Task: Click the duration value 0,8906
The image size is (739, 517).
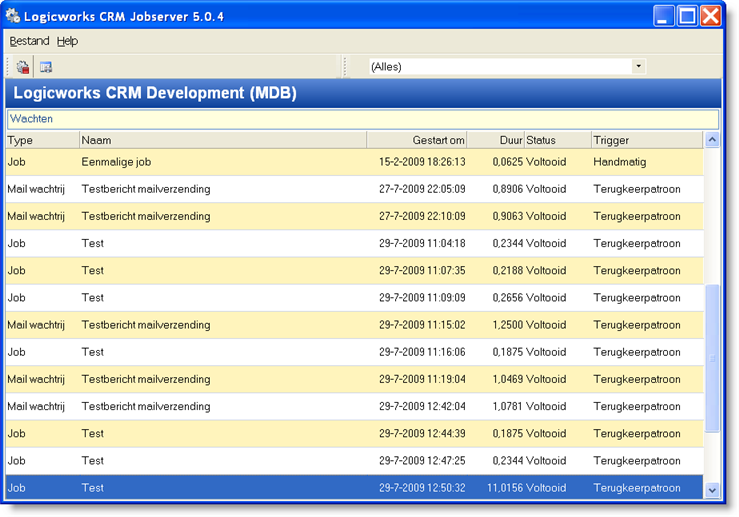Action: (508, 189)
